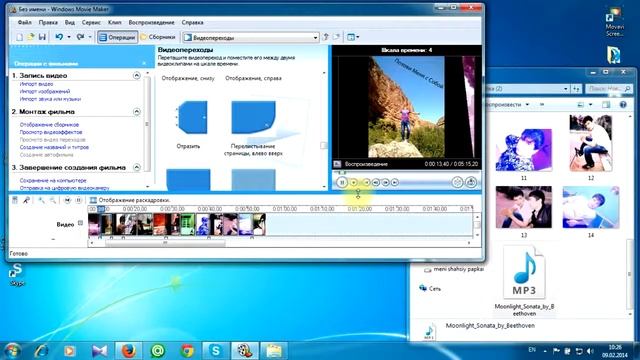
Task: Step to next frame in preview
Action: point(385,182)
